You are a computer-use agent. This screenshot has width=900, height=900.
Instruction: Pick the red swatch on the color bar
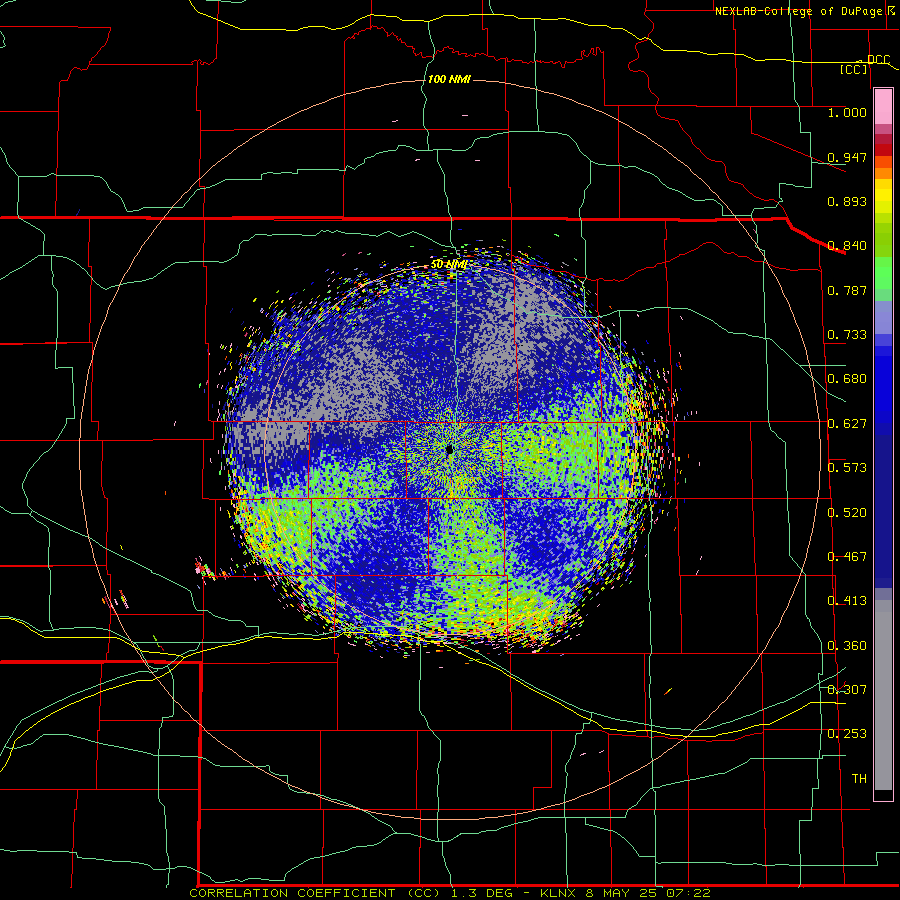click(883, 150)
